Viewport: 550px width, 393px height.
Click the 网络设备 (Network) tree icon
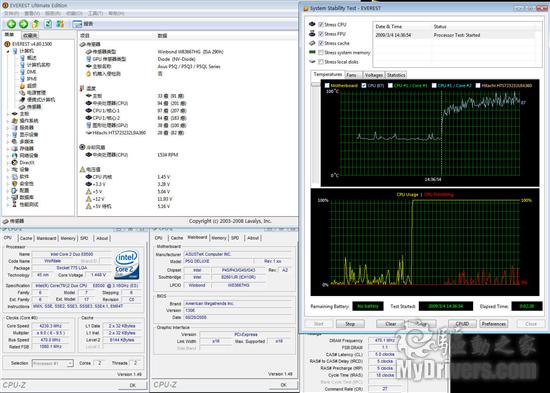point(14,155)
